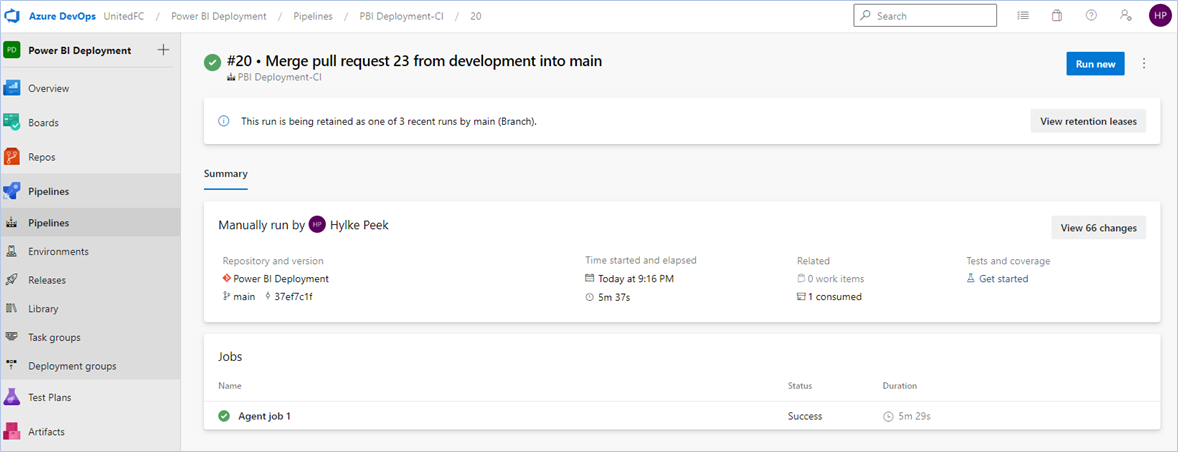Click the Power BI Deployment project title
Viewport: 1178px width, 452px height.
coord(80,50)
